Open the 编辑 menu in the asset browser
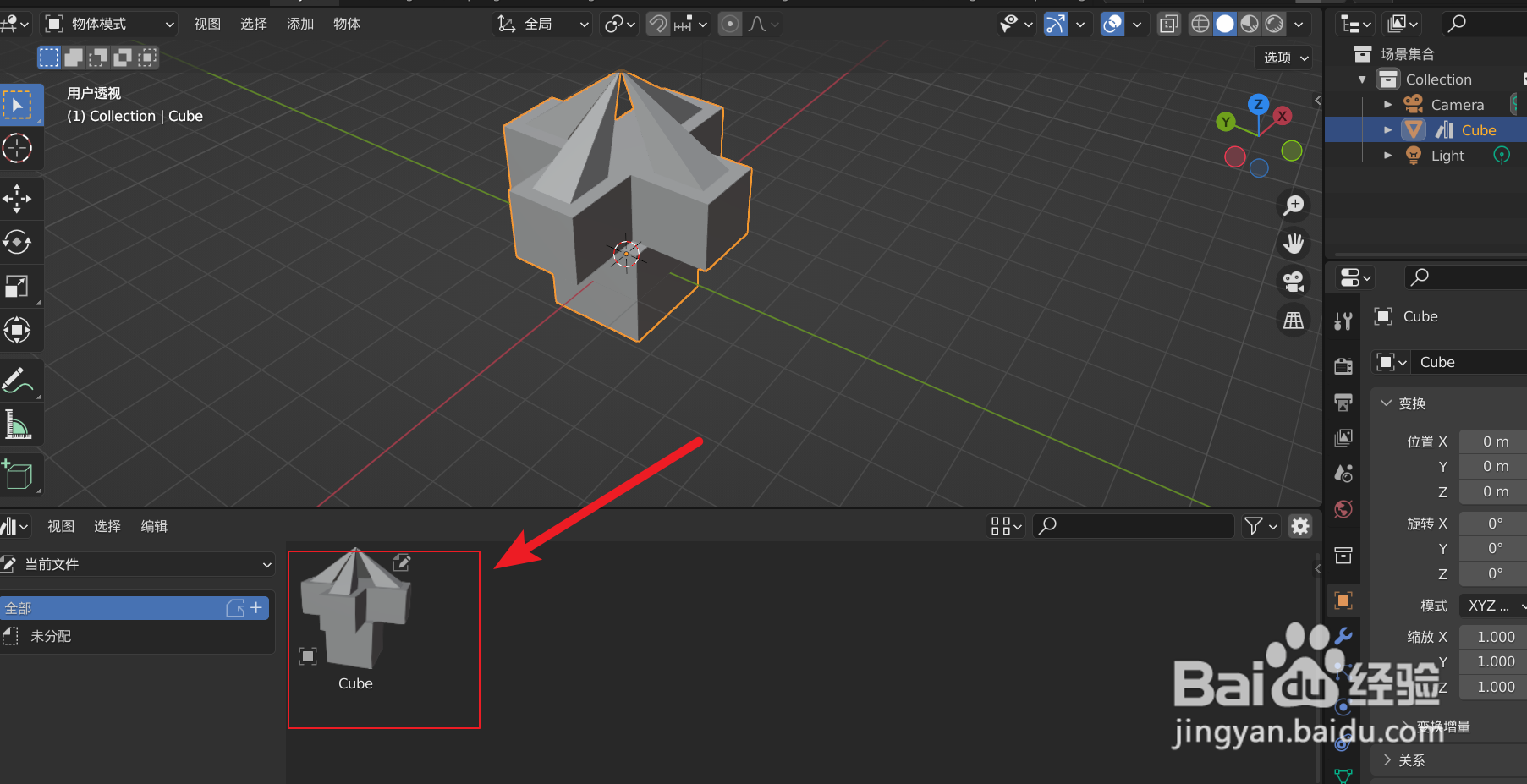The width and height of the screenshot is (1527, 784). [154, 525]
